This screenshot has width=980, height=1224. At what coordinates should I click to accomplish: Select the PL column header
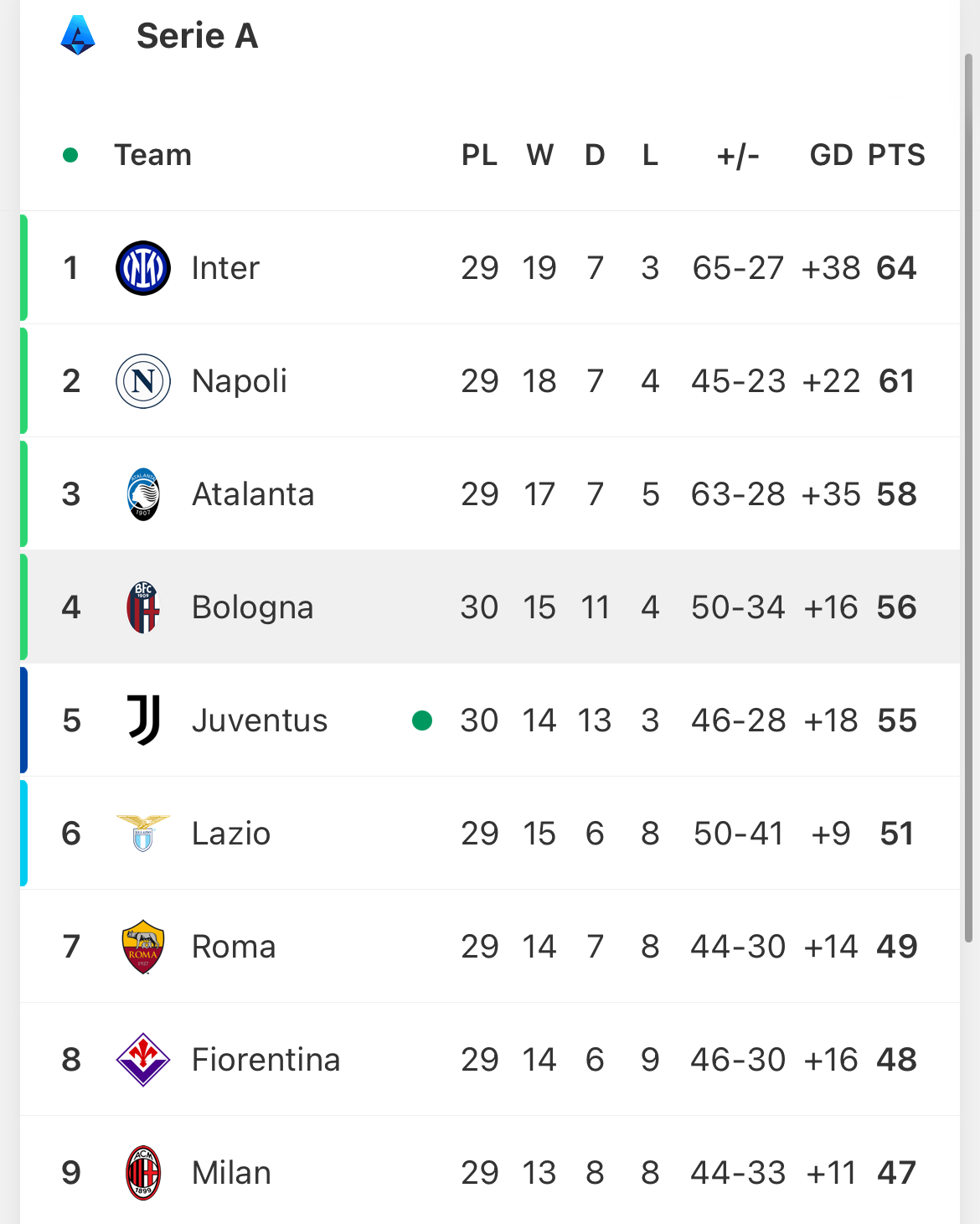point(480,155)
